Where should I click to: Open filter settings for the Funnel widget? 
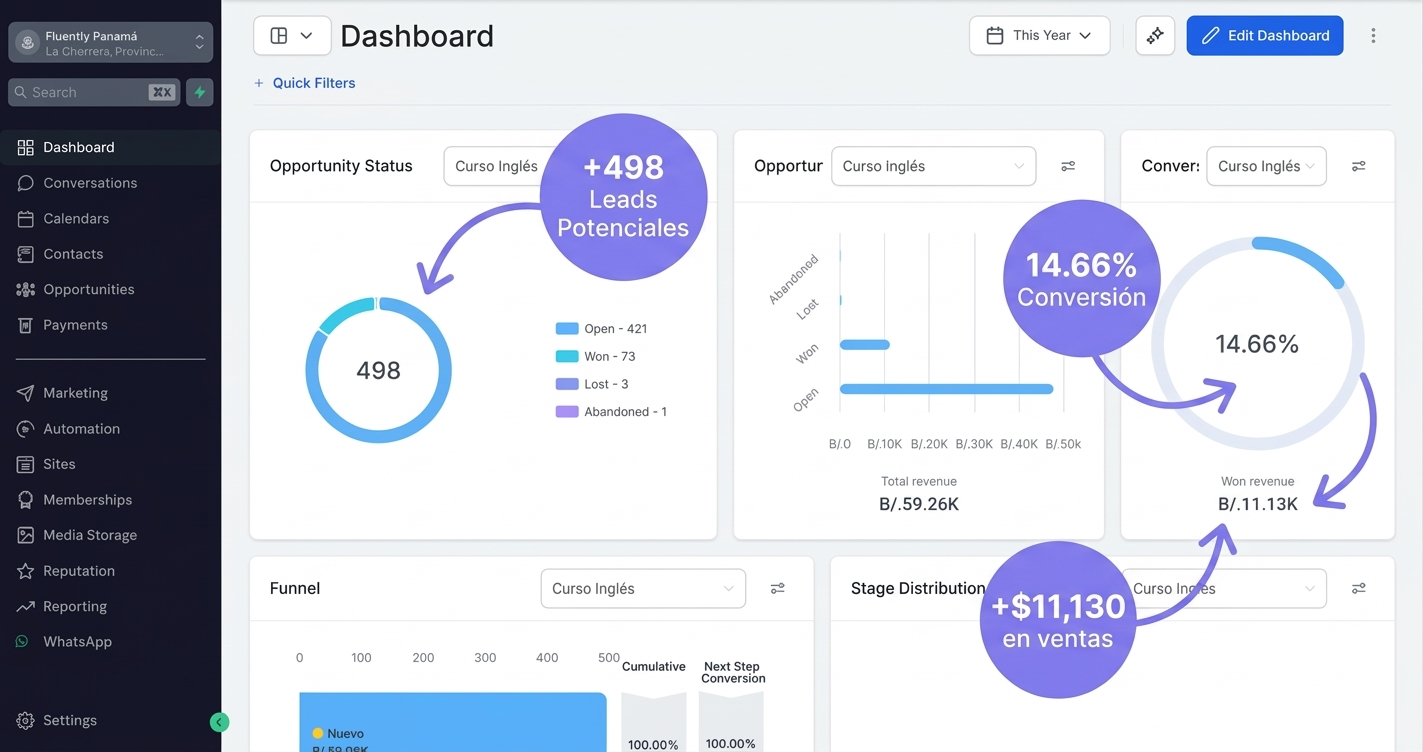click(x=777, y=589)
